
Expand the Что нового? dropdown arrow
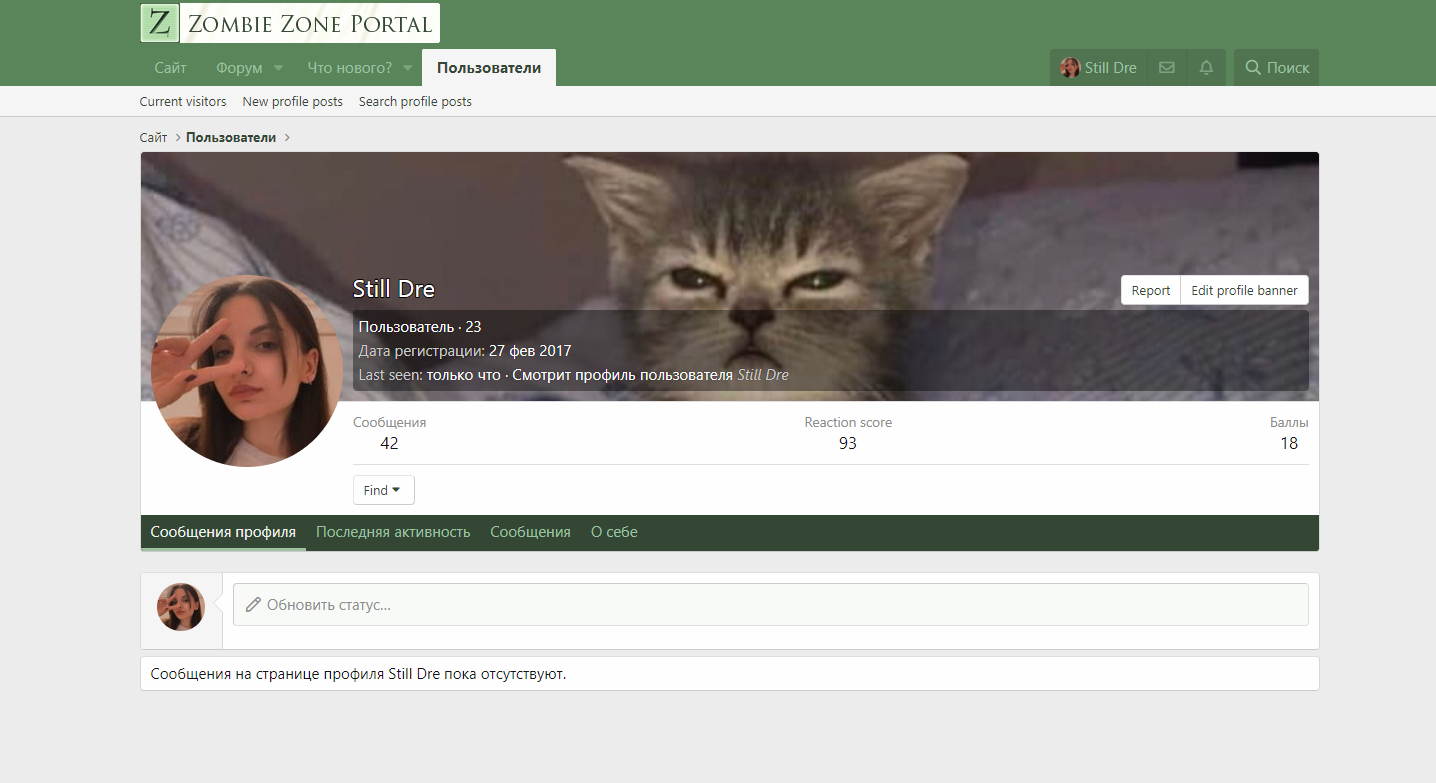click(x=408, y=68)
